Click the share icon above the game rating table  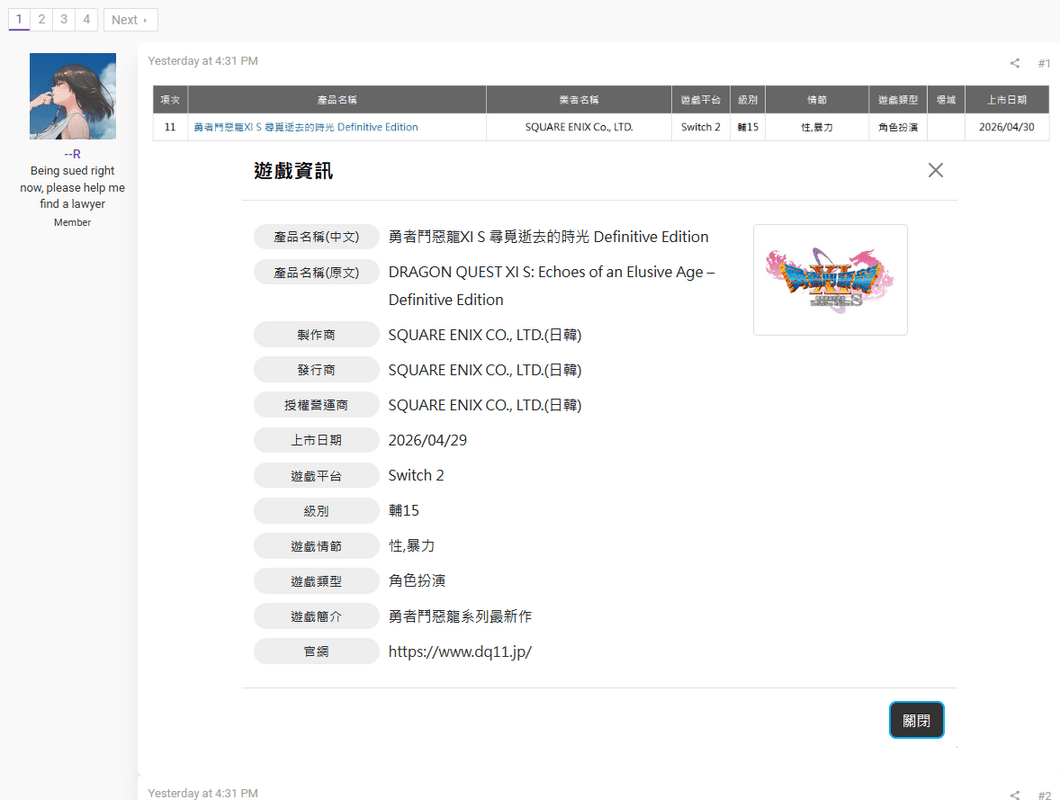coord(1014,62)
